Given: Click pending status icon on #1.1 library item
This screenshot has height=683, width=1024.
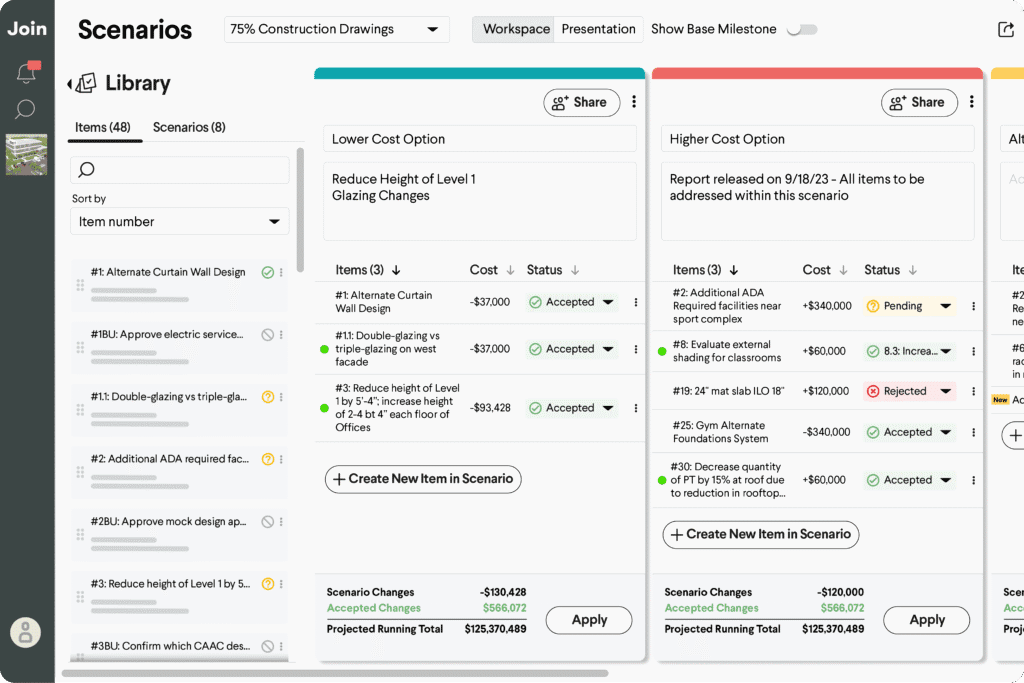Looking at the screenshot, I should 268,396.
